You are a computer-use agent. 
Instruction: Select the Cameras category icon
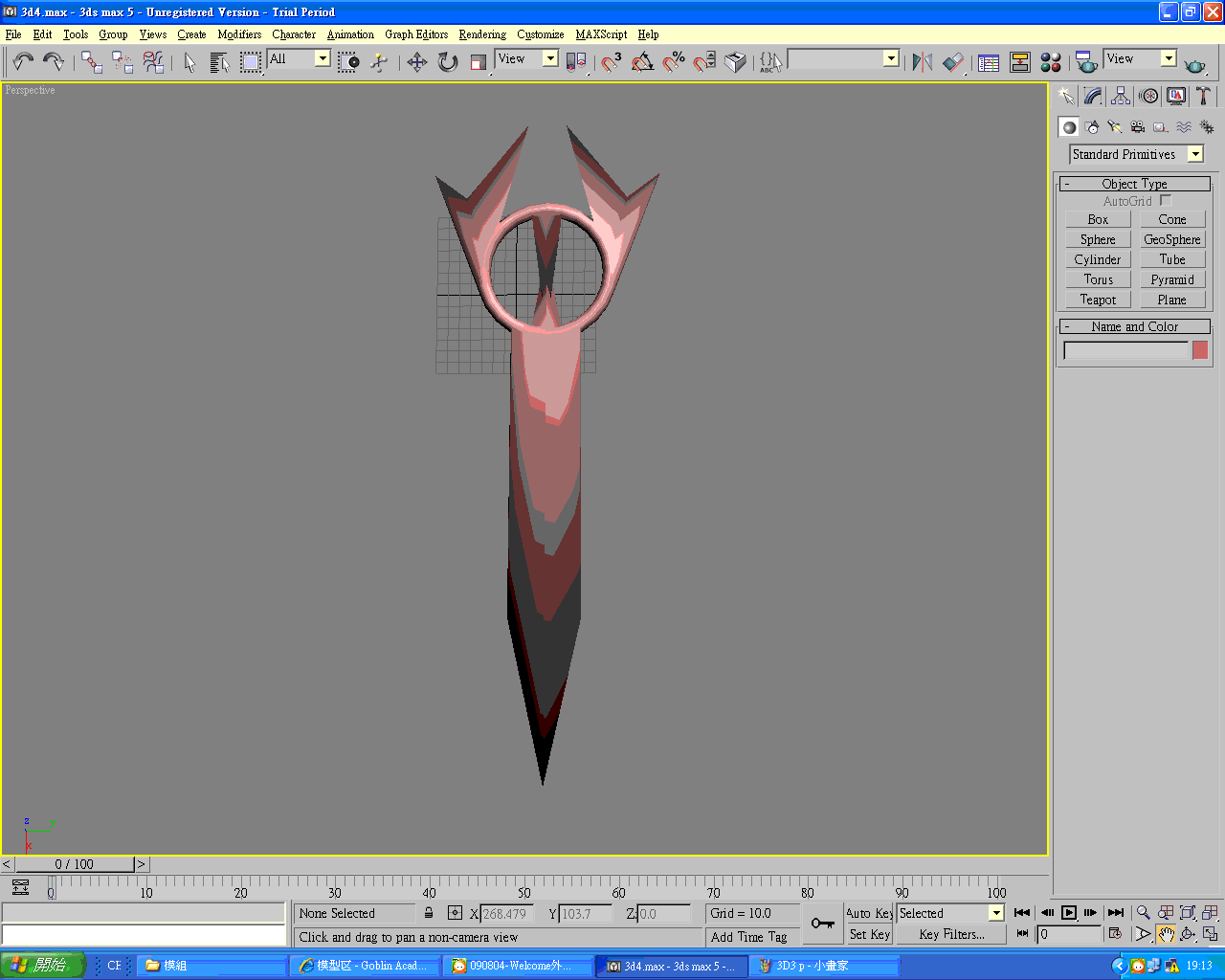(x=1138, y=126)
